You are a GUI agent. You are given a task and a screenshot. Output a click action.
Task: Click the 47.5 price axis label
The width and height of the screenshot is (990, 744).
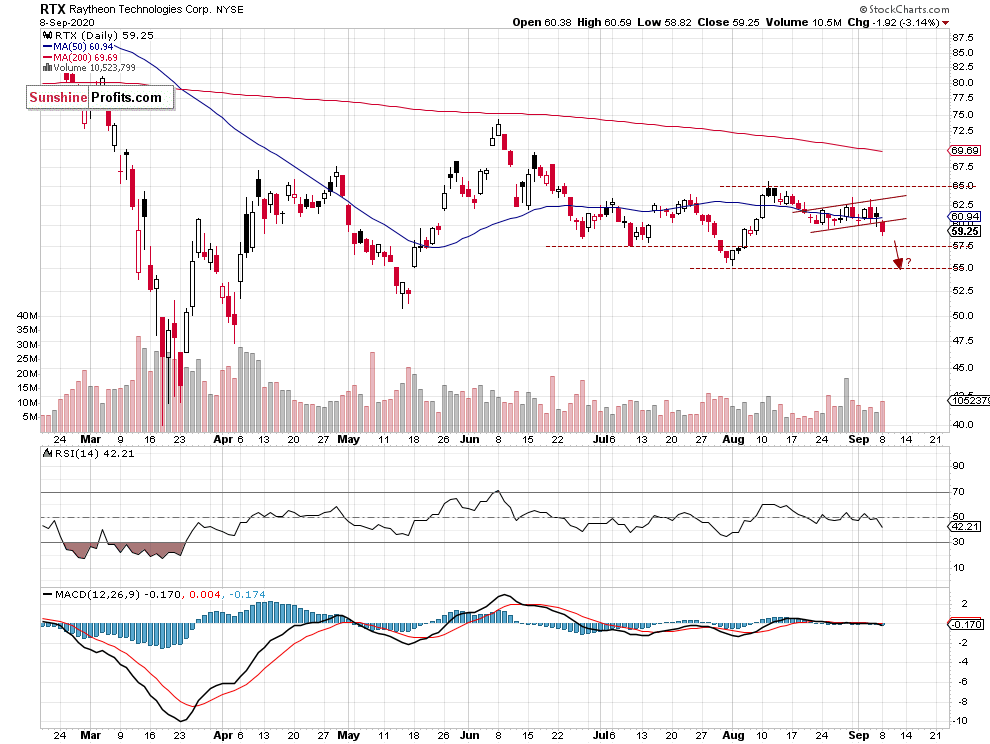click(962, 340)
